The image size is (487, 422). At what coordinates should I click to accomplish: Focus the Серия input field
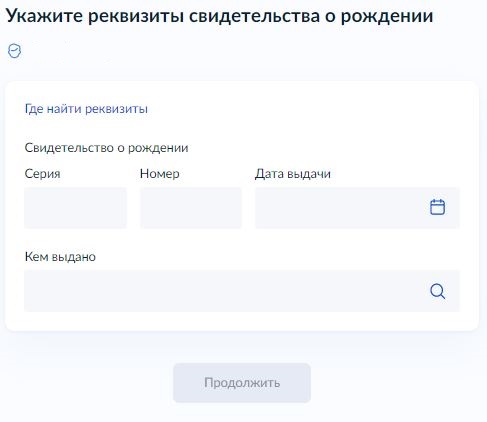click(x=75, y=208)
